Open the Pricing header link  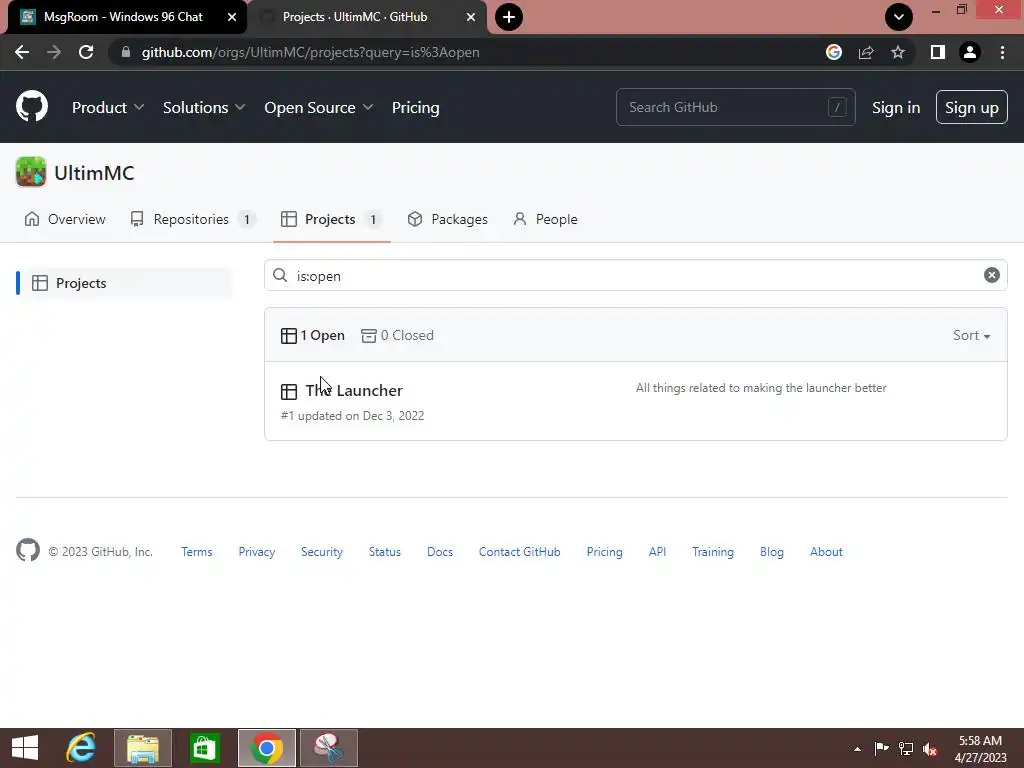pyautogui.click(x=415, y=107)
